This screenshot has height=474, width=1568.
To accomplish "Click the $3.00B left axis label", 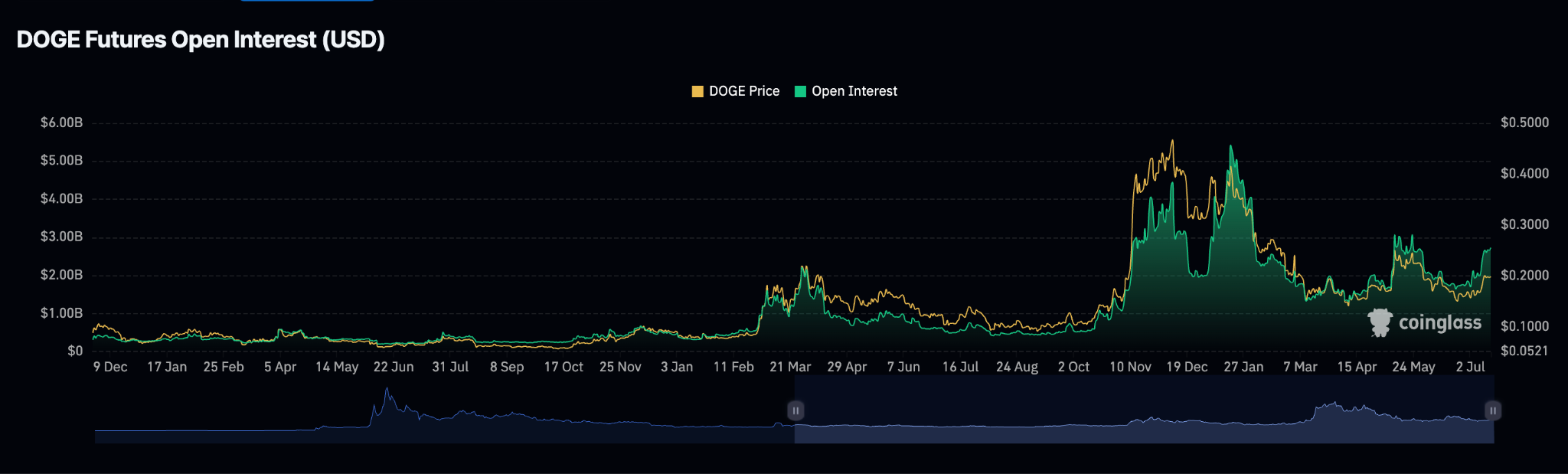I will tap(61, 237).
